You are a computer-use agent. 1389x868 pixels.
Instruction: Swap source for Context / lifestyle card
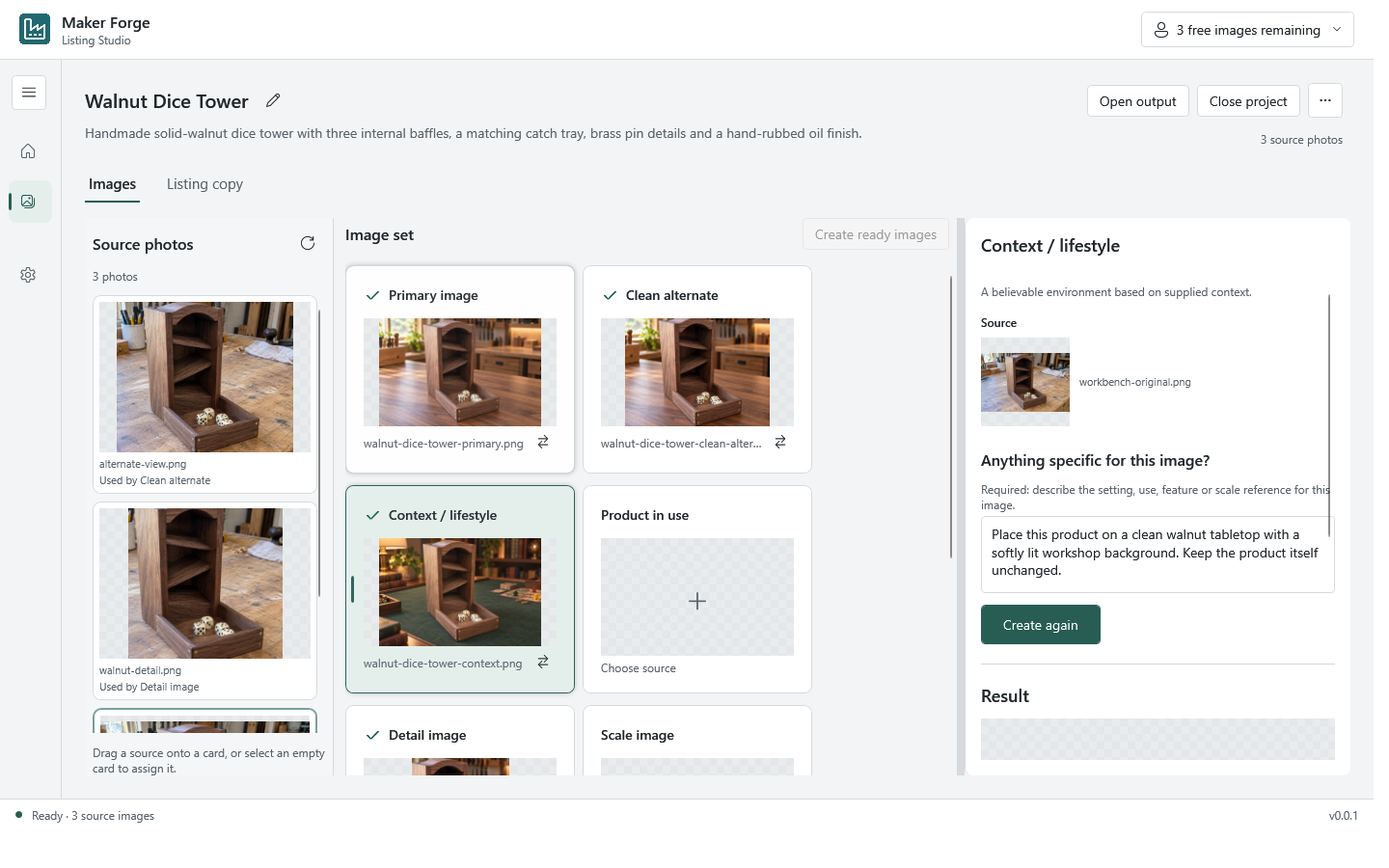[543, 662]
